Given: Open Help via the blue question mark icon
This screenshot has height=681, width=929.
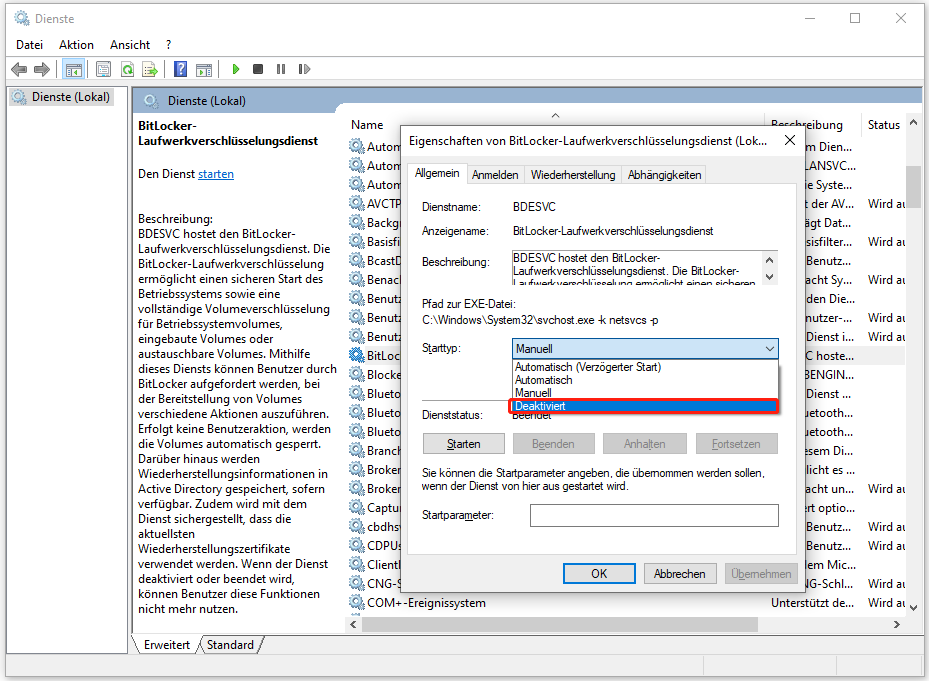Looking at the screenshot, I should point(180,68).
